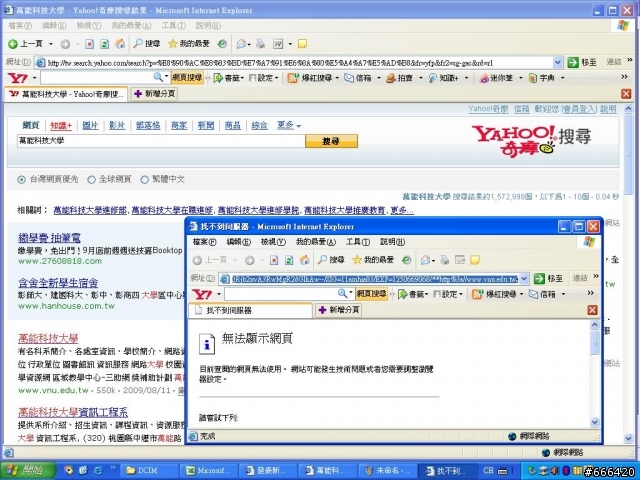Print page from Yahoo search window toolbar

tap(260, 44)
